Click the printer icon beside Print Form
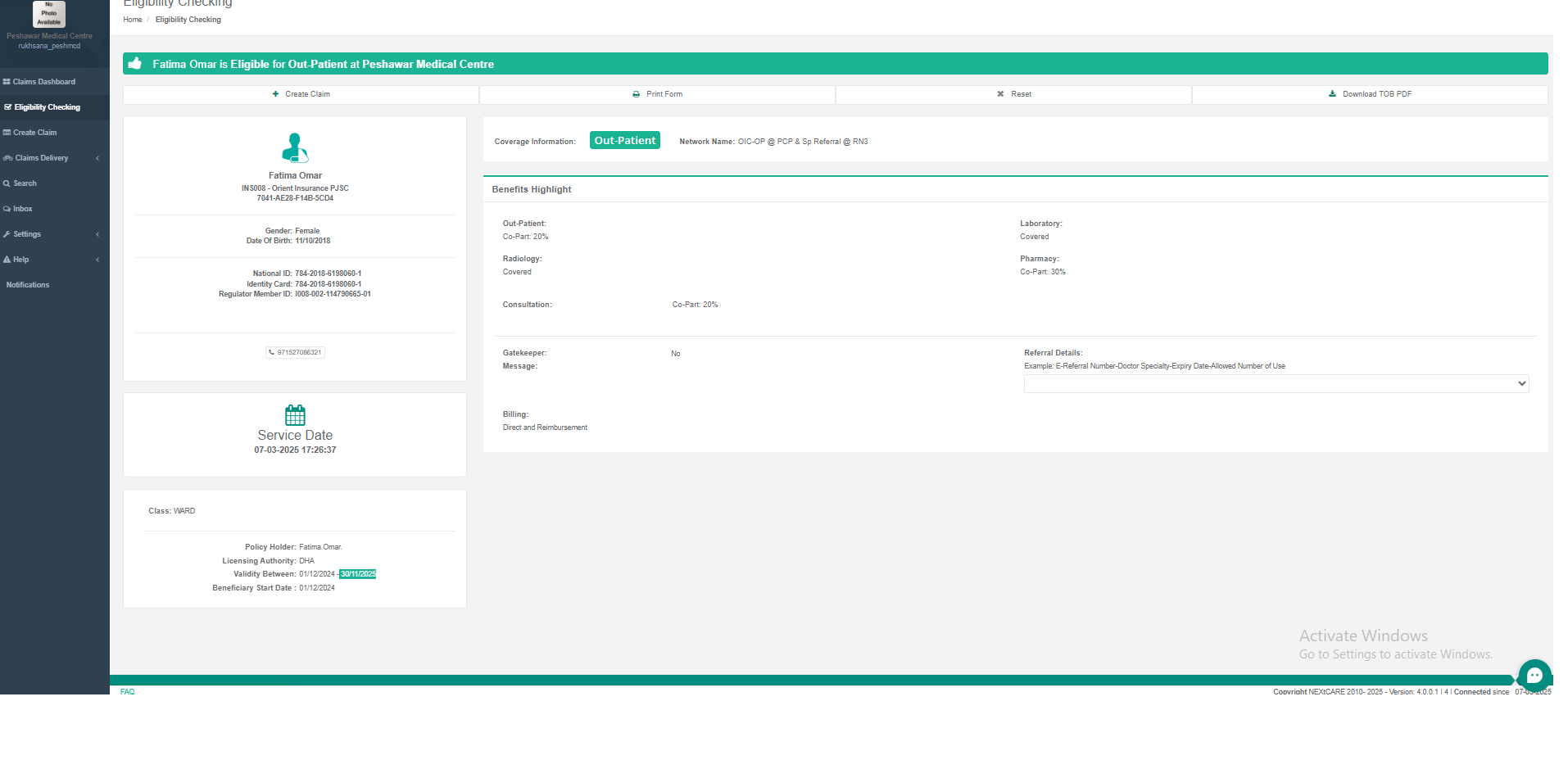 coord(636,94)
